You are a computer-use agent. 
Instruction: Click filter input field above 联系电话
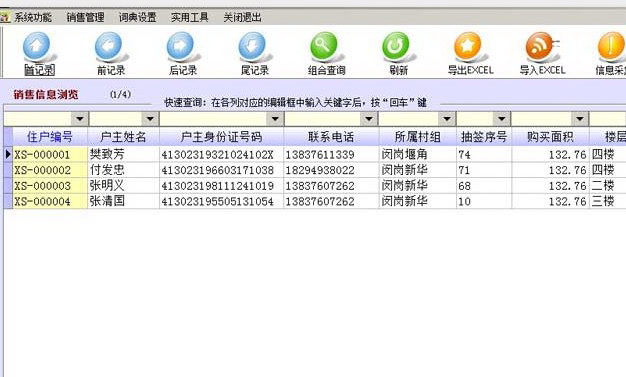[x=323, y=119]
